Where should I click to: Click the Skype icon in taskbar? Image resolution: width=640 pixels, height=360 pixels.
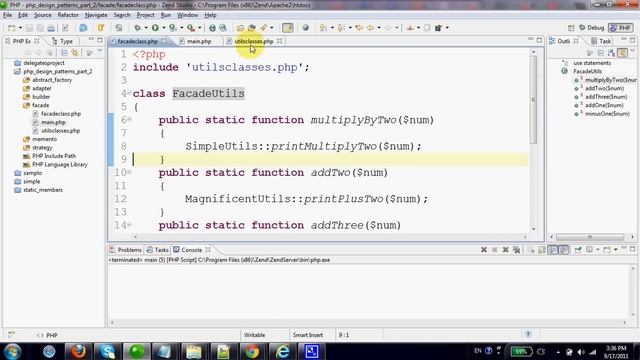pos(108,351)
